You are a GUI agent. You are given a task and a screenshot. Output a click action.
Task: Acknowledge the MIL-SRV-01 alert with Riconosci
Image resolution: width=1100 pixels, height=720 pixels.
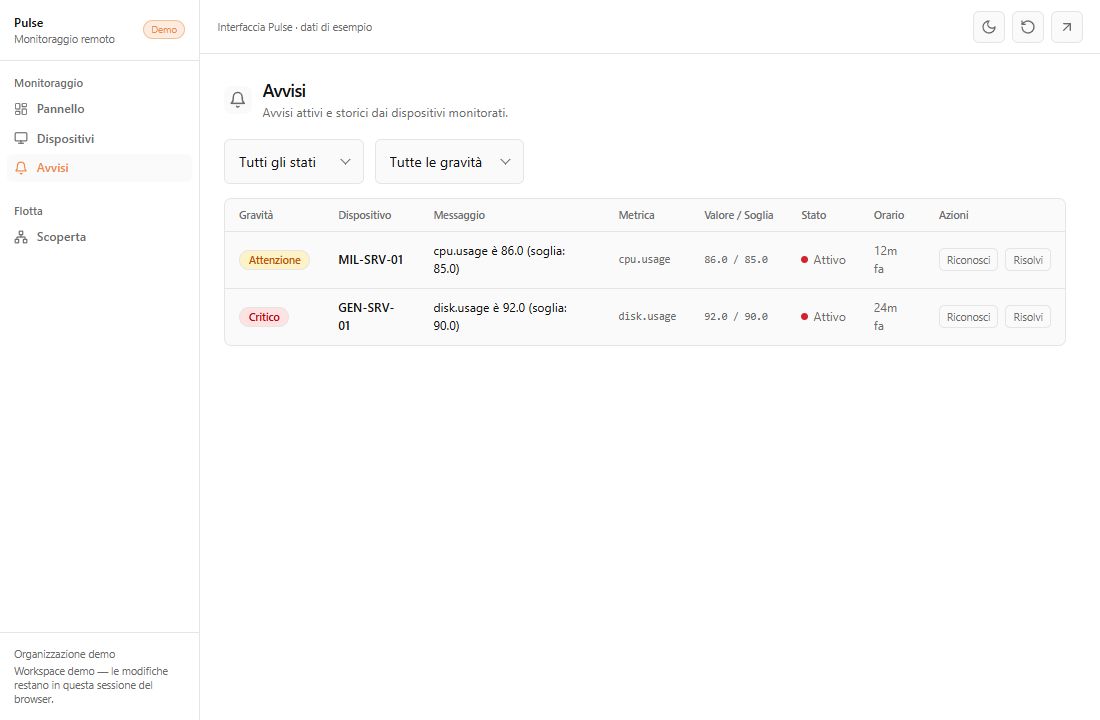click(968, 260)
